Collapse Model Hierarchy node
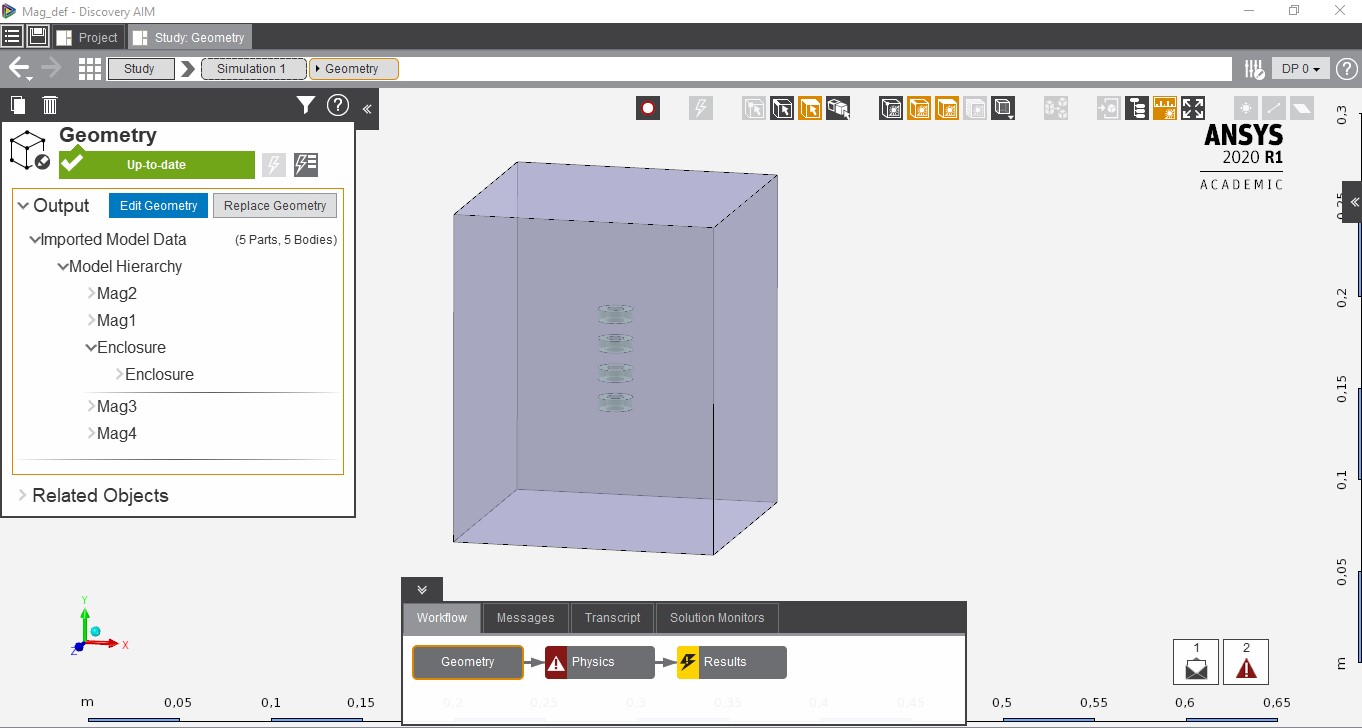Viewport: 1362px width, 728px height. [63, 267]
